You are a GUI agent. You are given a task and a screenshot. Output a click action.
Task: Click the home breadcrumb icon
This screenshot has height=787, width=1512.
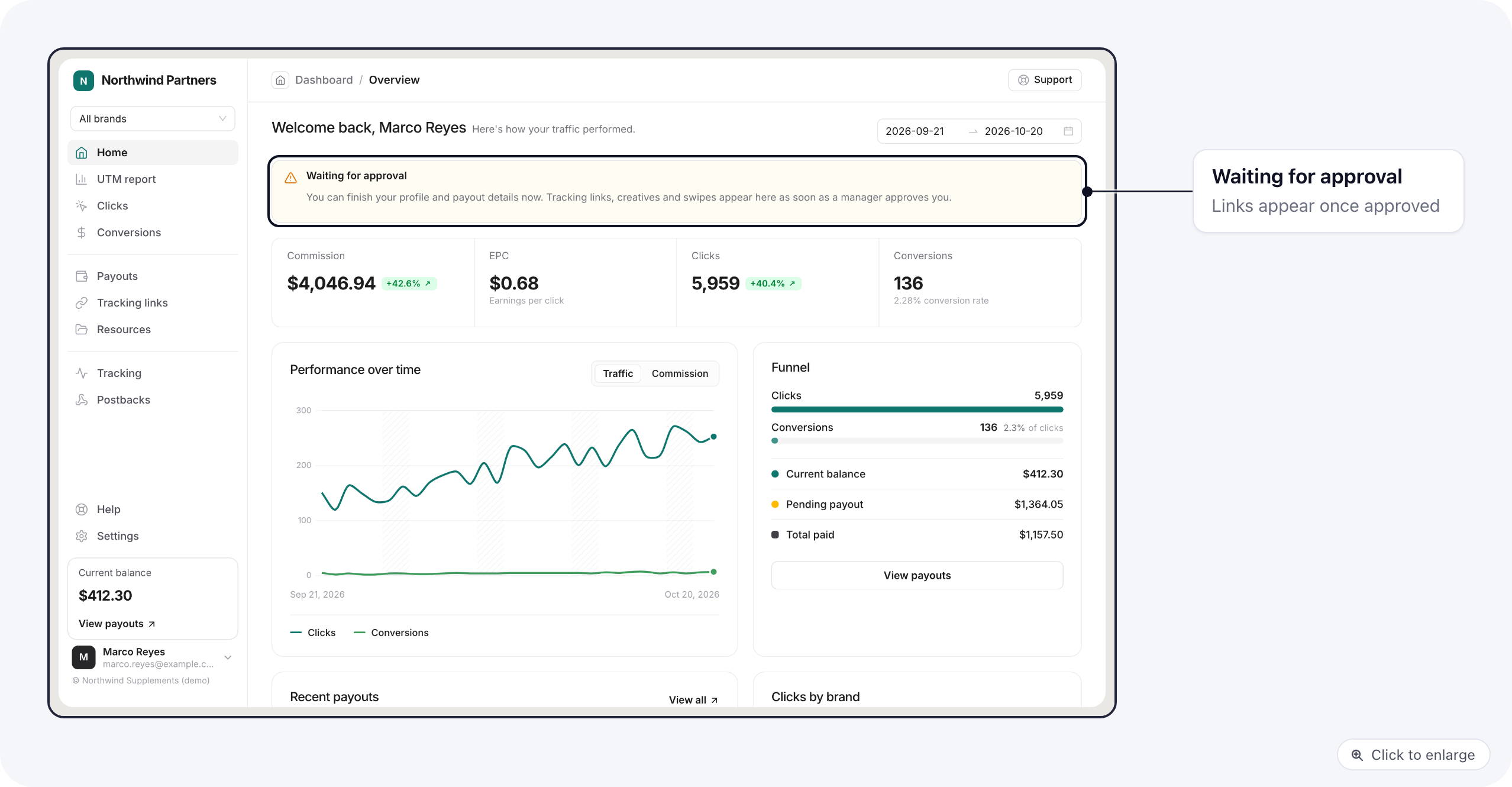click(280, 80)
